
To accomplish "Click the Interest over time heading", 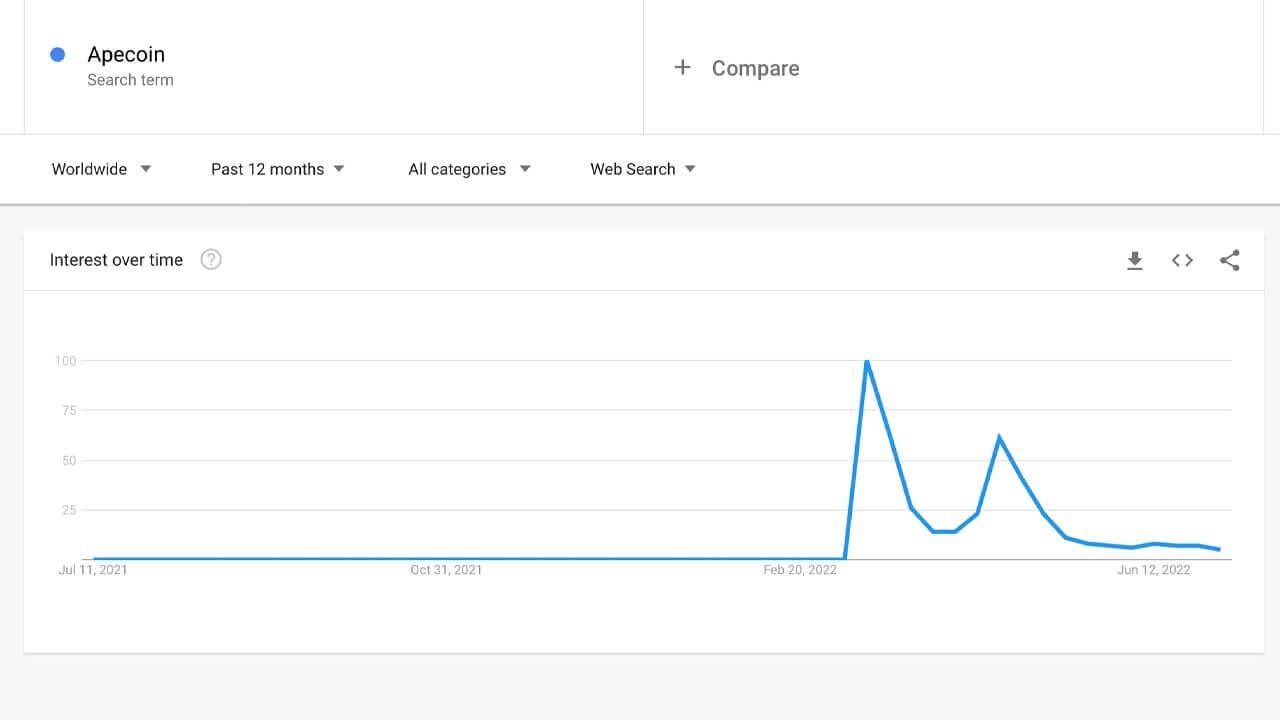I will (116, 260).
